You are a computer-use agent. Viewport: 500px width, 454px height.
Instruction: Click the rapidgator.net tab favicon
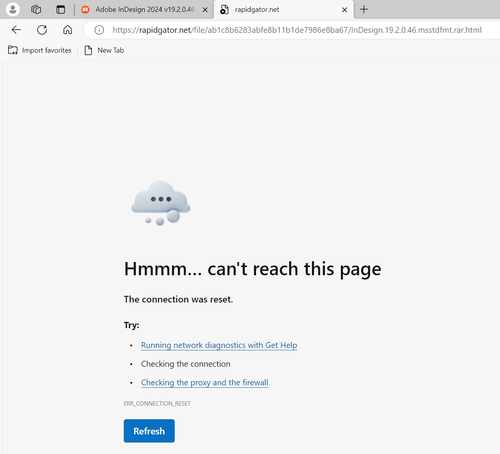pos(224,10)
